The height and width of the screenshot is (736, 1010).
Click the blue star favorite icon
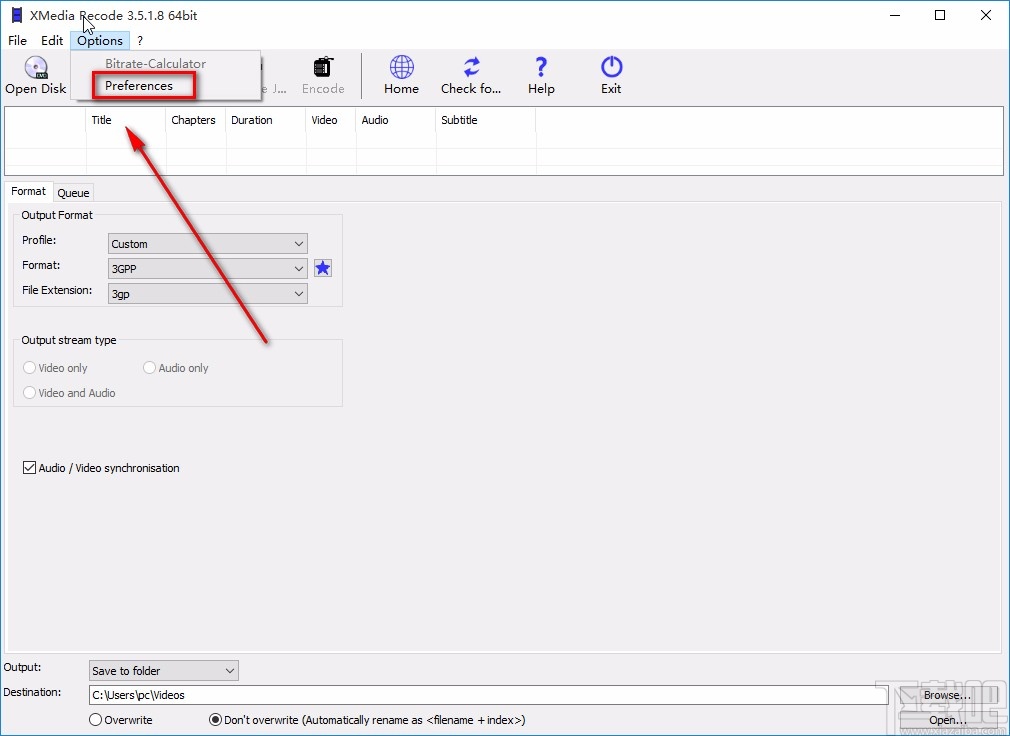coord(323,268)
